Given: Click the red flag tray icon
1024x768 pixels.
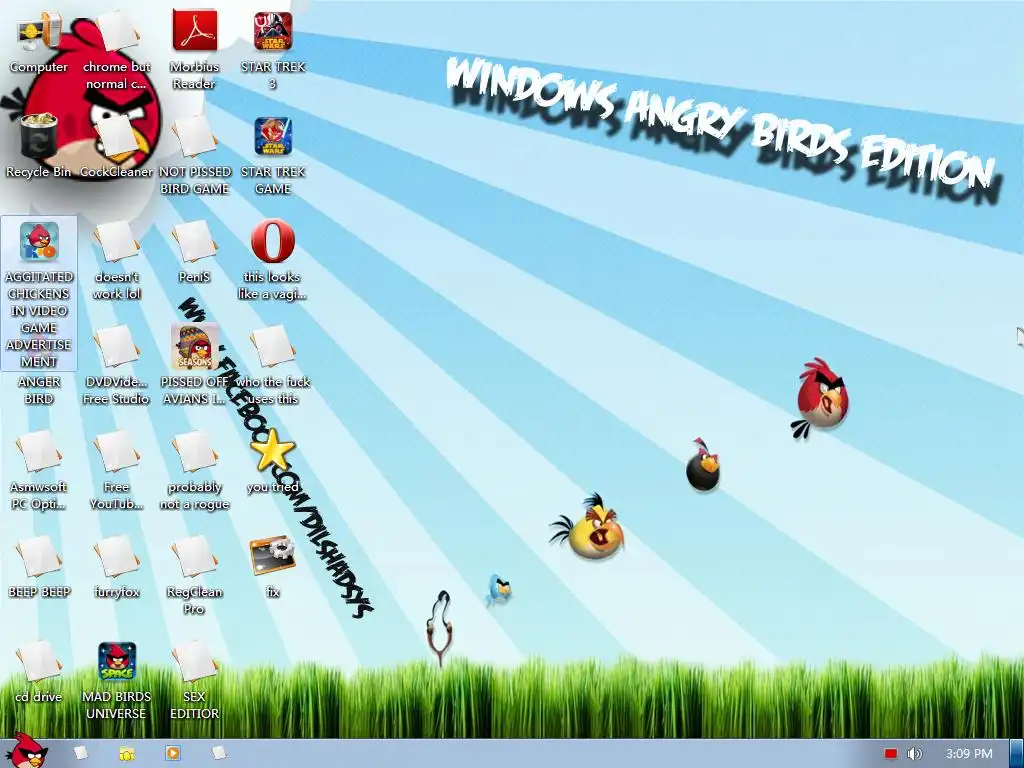Looking at the screenshot, I should pyautogui.click(x=891, y=754).
